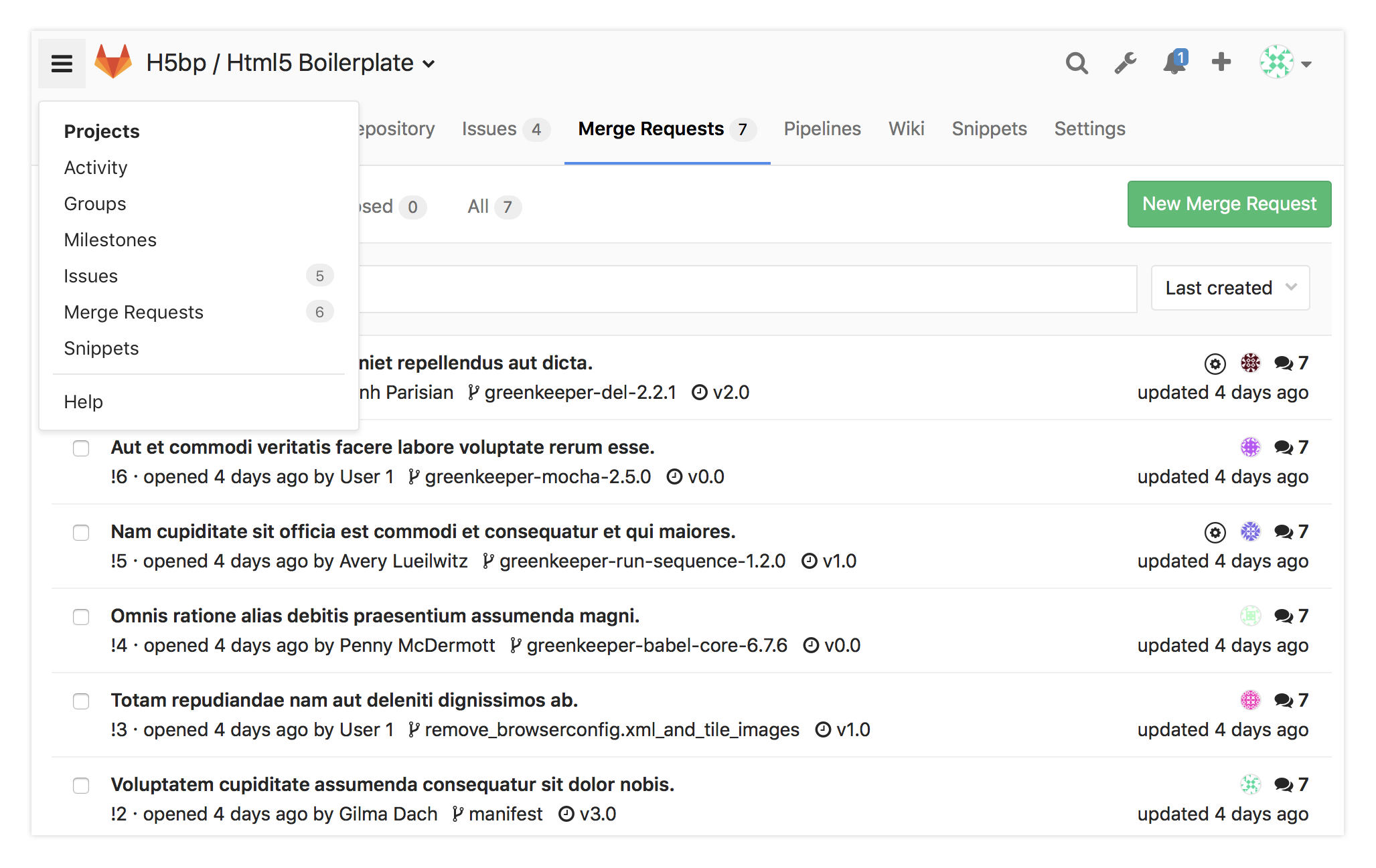Screen dimensions: 1376x868
Task: Click the plus new project icon
Action: 1221,62
